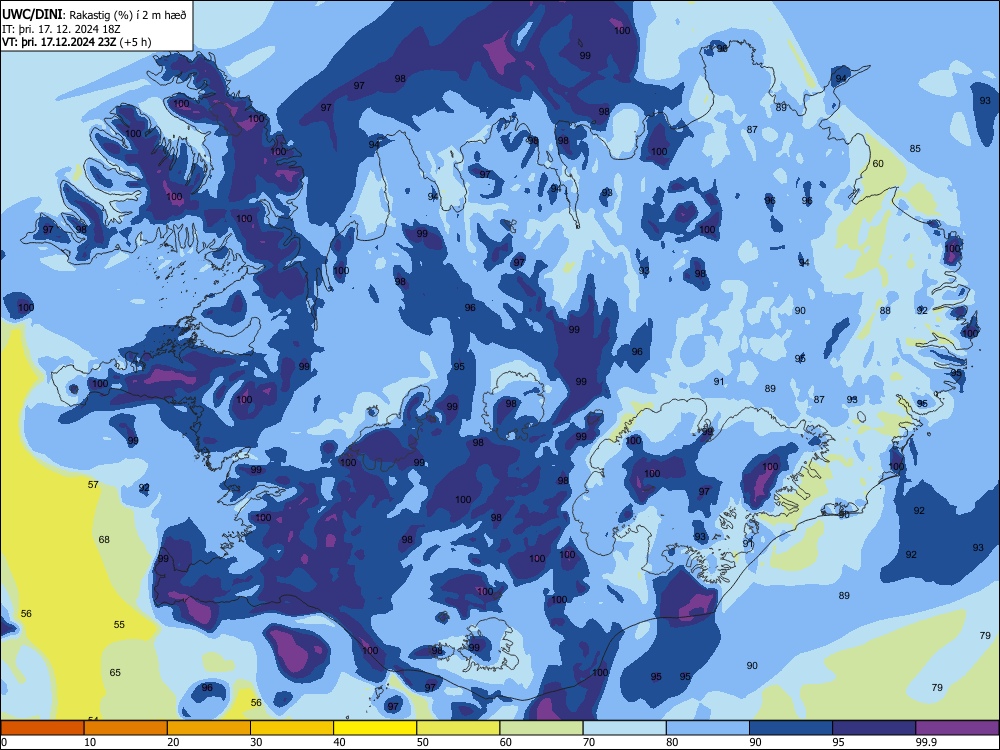Click the 50–60 pale yellow legend swatch
Viewport: 1000px width, 750px height.
tap(458, 728)
